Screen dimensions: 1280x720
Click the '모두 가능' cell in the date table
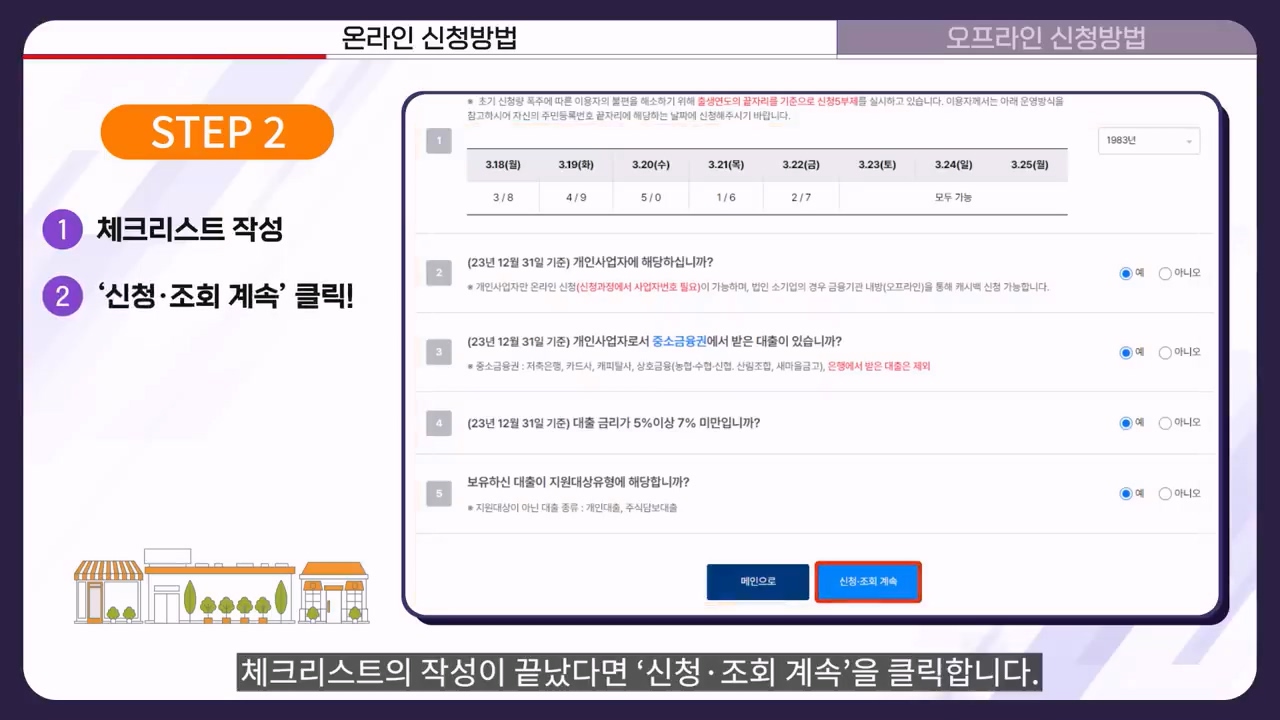pos(953,197)
